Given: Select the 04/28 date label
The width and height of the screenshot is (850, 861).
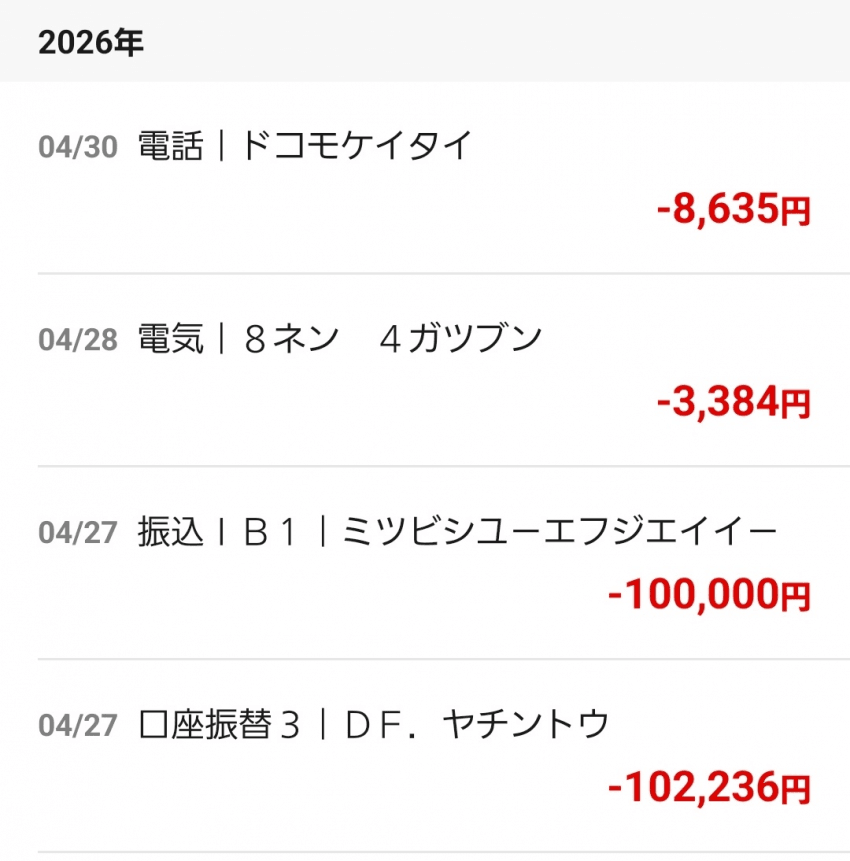Looking at the screenshot, I should [78, 340].
